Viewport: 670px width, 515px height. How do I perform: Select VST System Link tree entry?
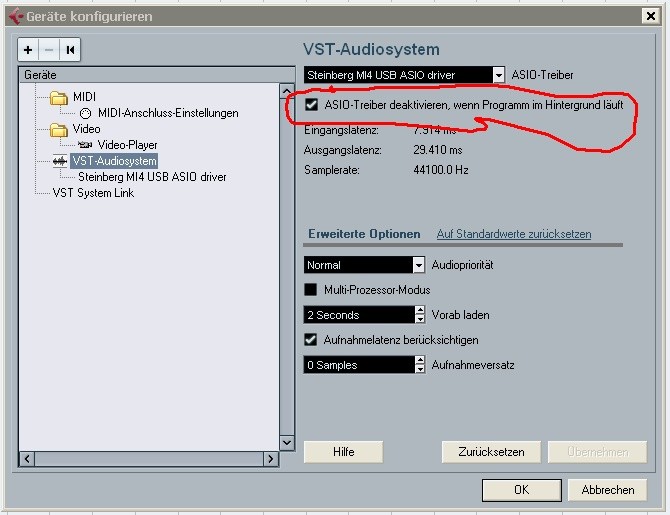coord(93,193)
